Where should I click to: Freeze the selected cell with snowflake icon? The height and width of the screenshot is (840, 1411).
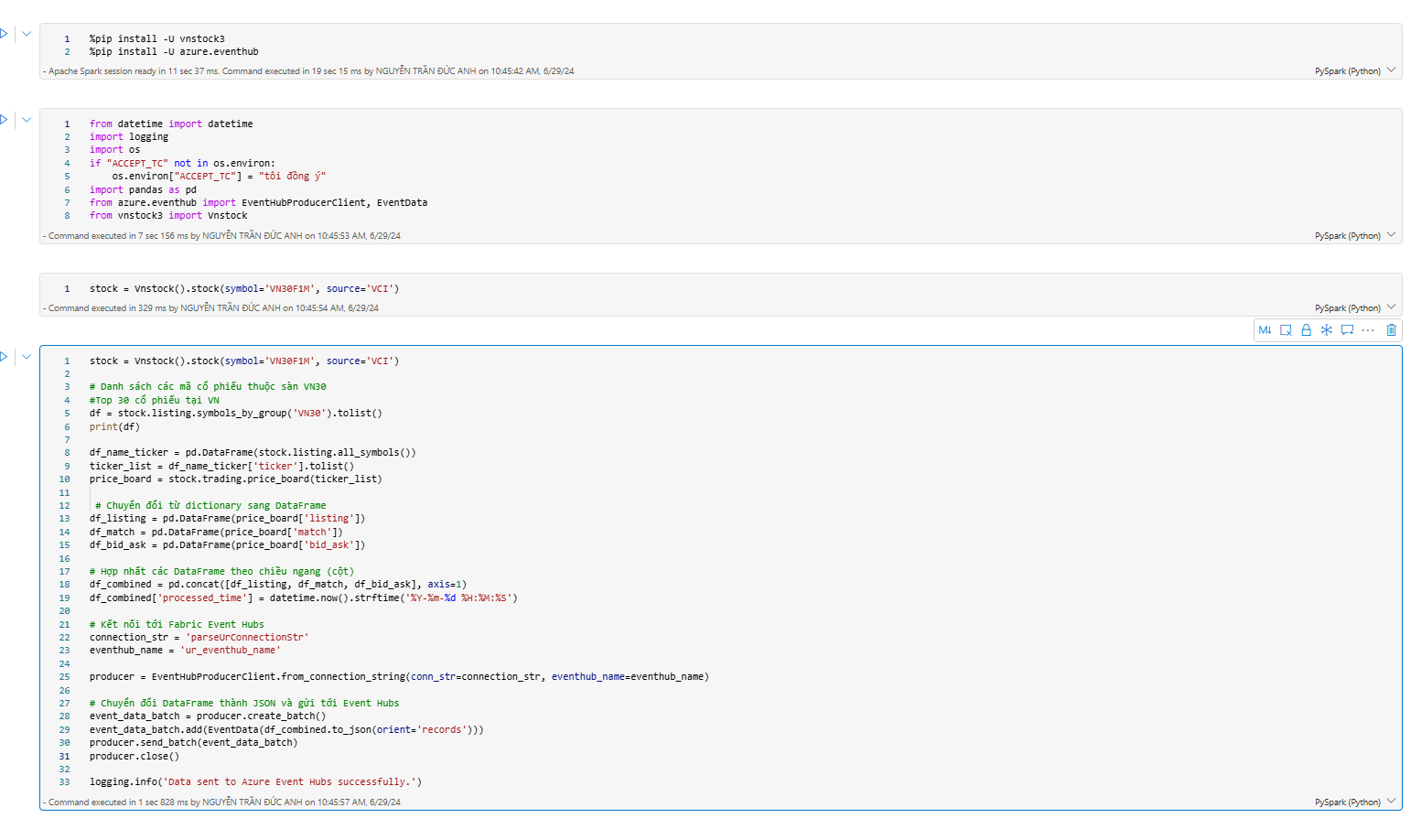[1326, 330]
